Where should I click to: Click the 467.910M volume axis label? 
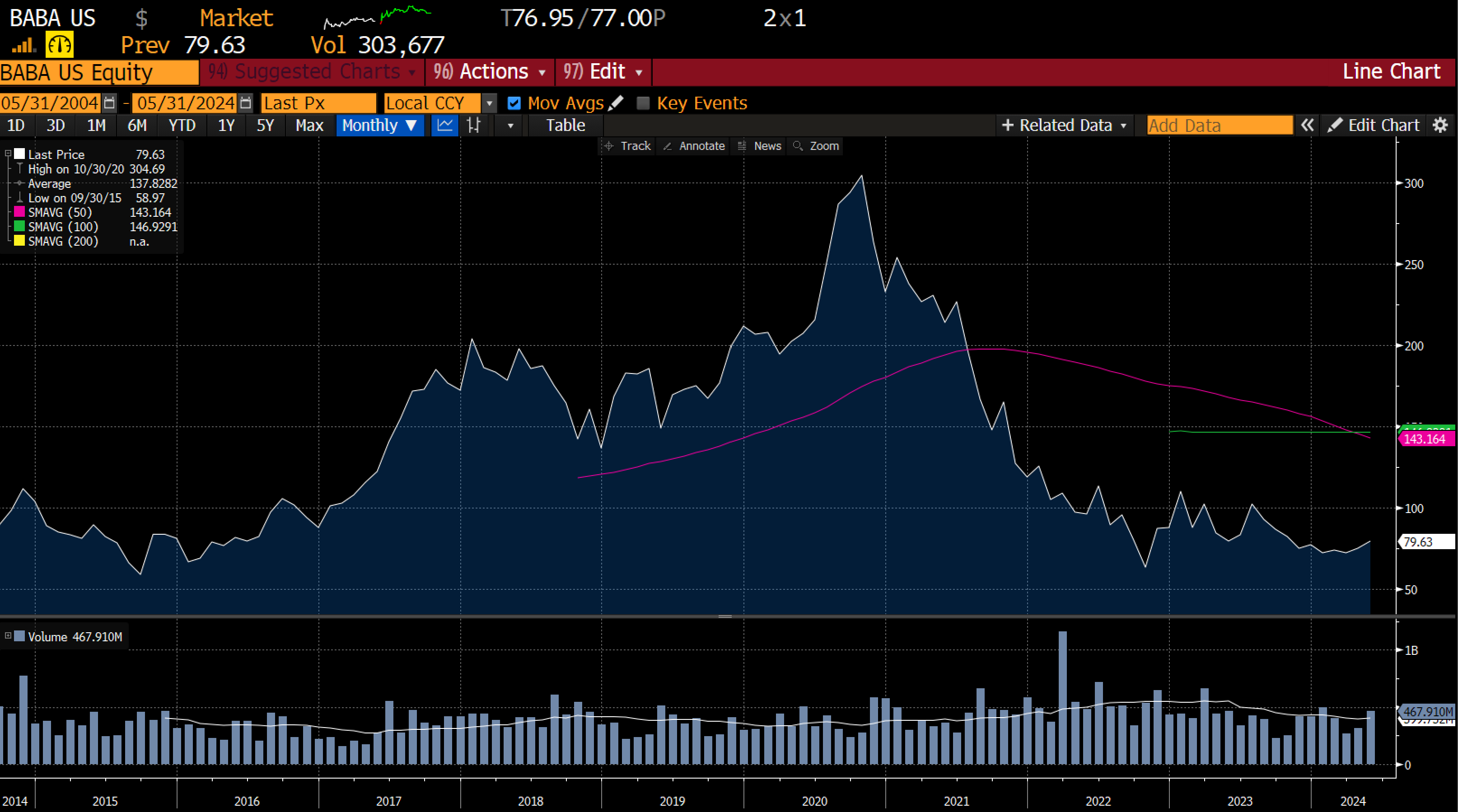click(x=1427, y=712)
